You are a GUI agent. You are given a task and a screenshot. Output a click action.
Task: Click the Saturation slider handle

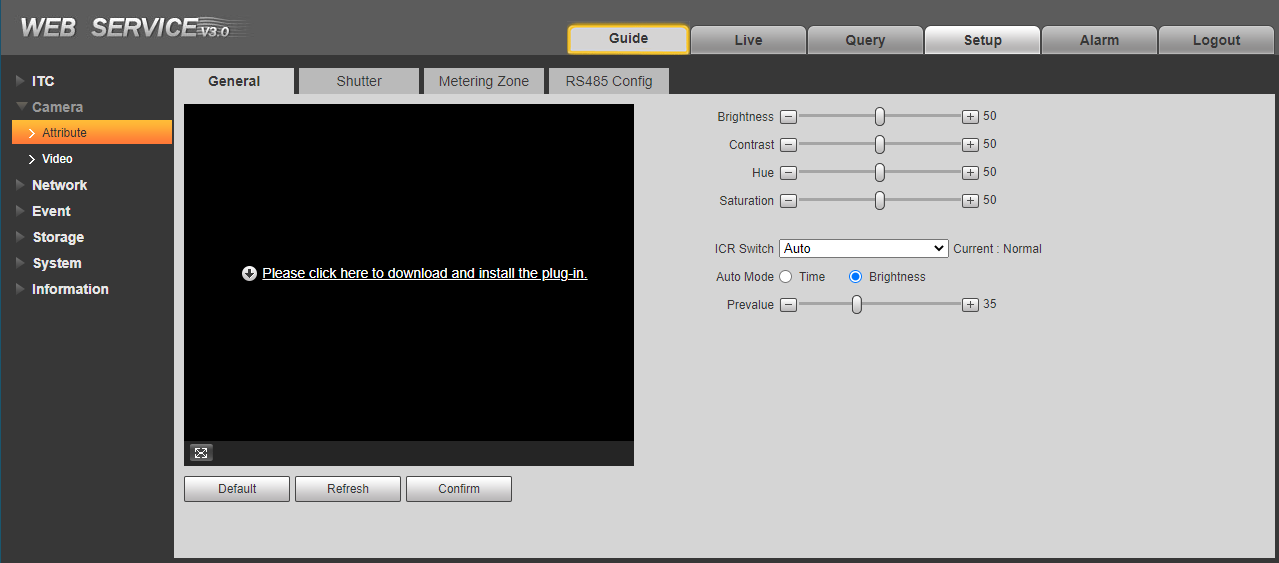click(x=880, y=201)
